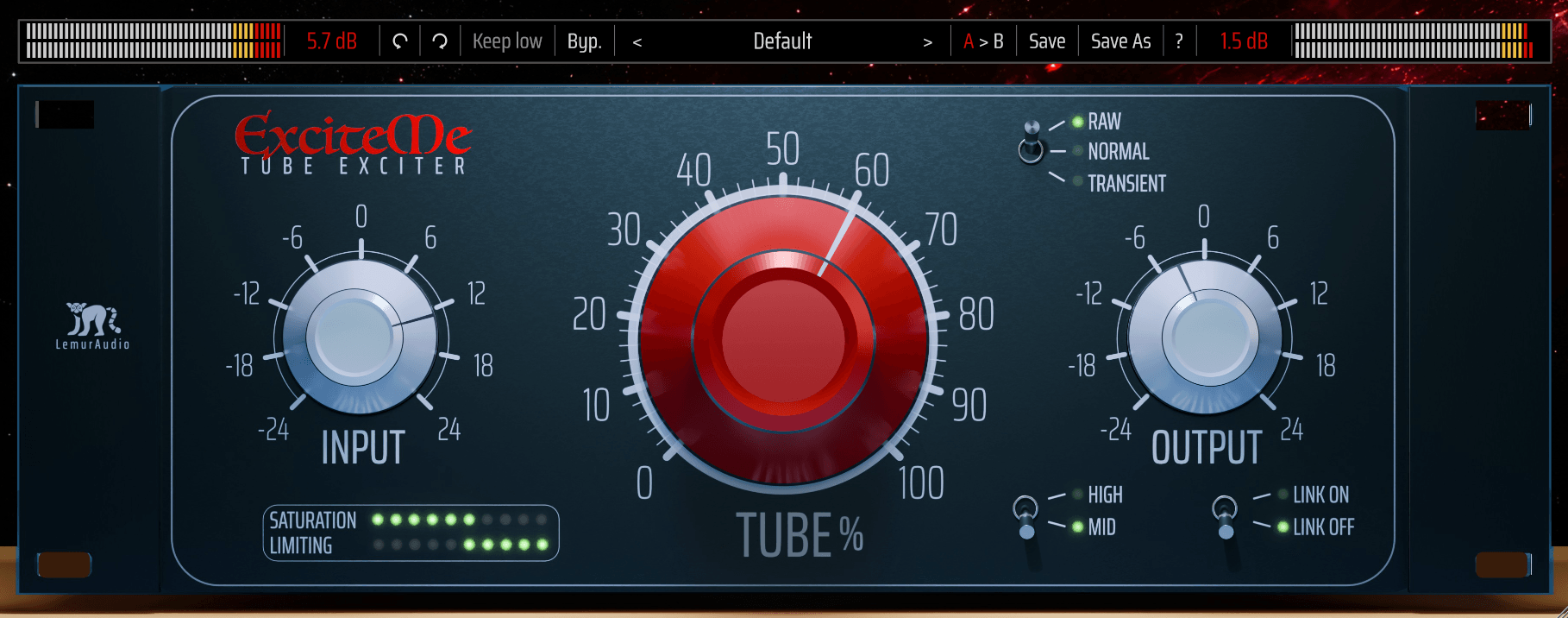Image resolution: width=1568 pixels, height=618 pixels.
Task: Click the OUTPUT gain knob
Action: click(x=1204, y=337)
